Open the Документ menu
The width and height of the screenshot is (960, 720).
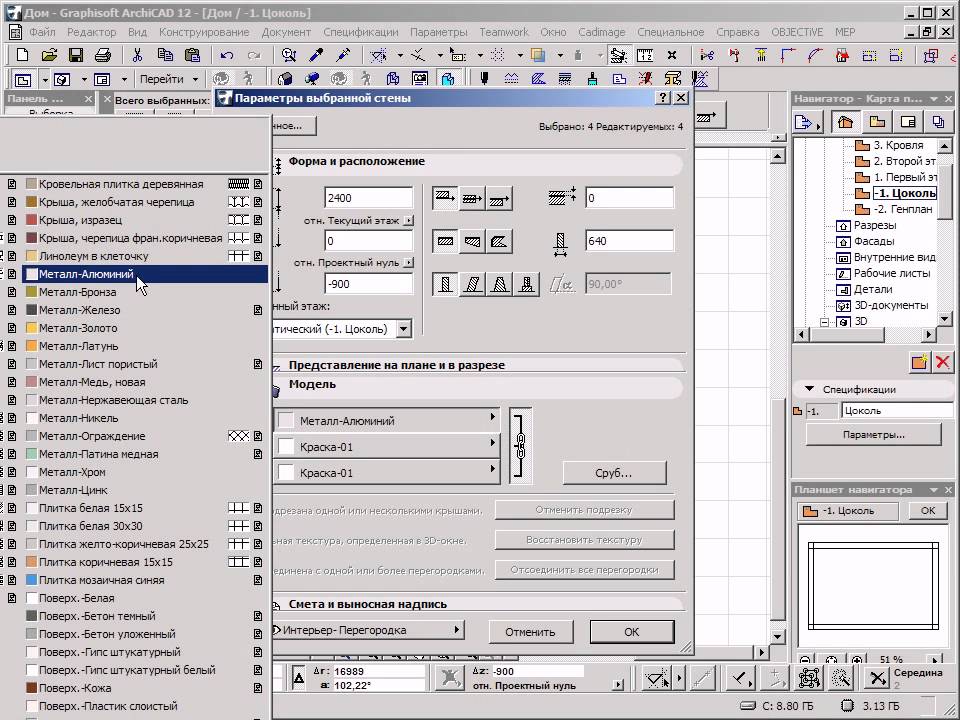point(286,32)
